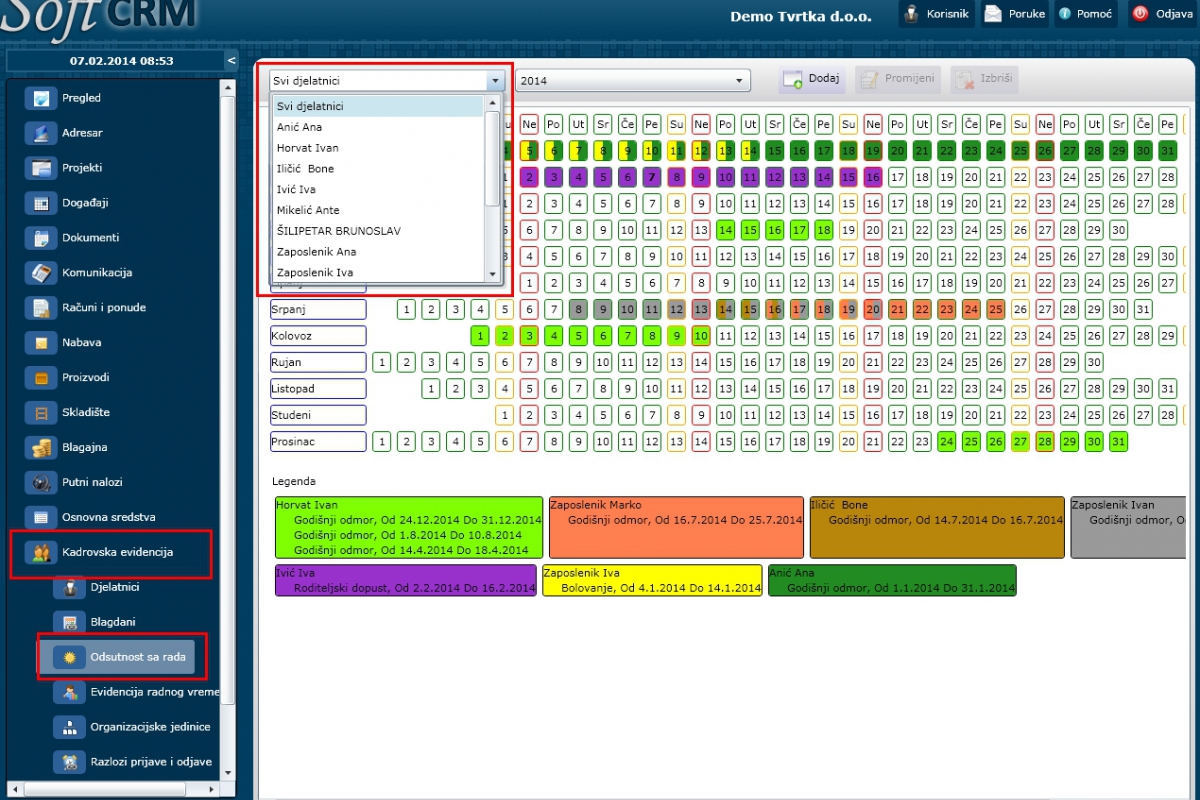This screenshot has width=1200, height=800.
Task: Collapse the sidebar with the arrow button
Action: (231, 61)
